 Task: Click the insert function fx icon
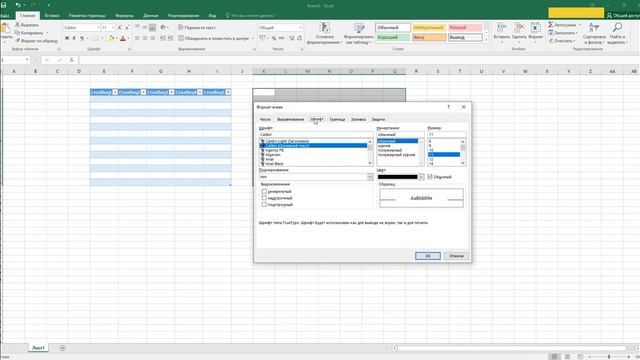[x=71, y=60]
